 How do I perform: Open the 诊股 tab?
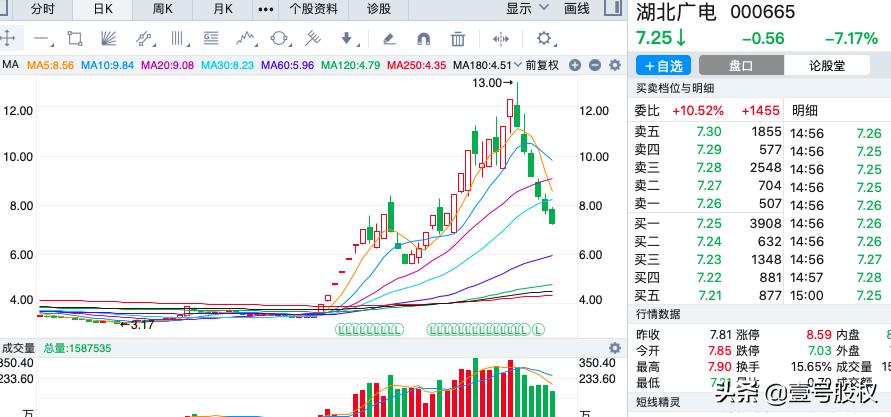click(379, 9)
